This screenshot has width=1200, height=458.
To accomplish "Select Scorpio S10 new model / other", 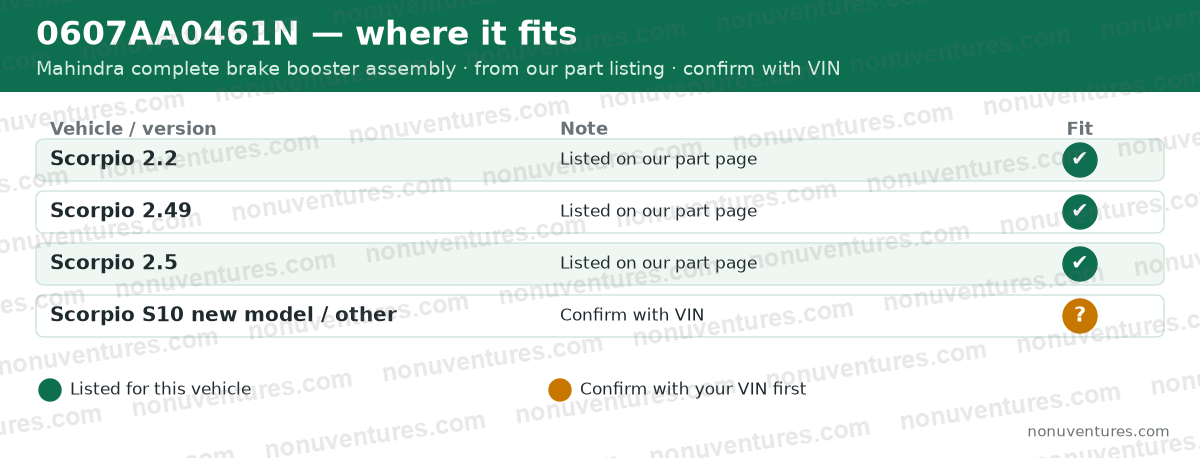I will tap(223, 314).
